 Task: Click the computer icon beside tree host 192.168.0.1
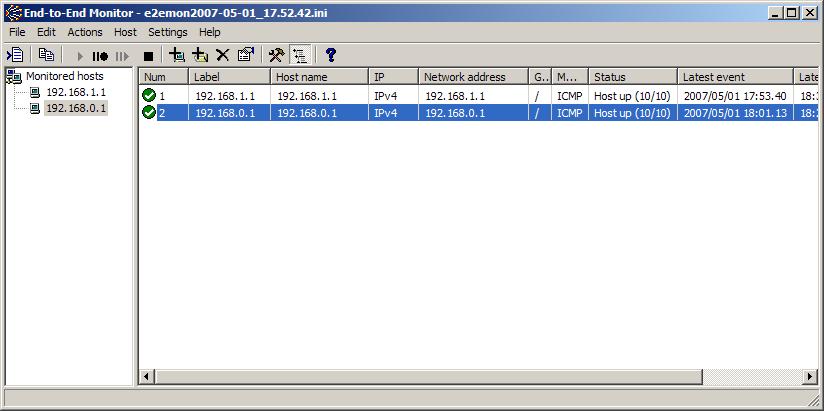[x=35, y=109]
